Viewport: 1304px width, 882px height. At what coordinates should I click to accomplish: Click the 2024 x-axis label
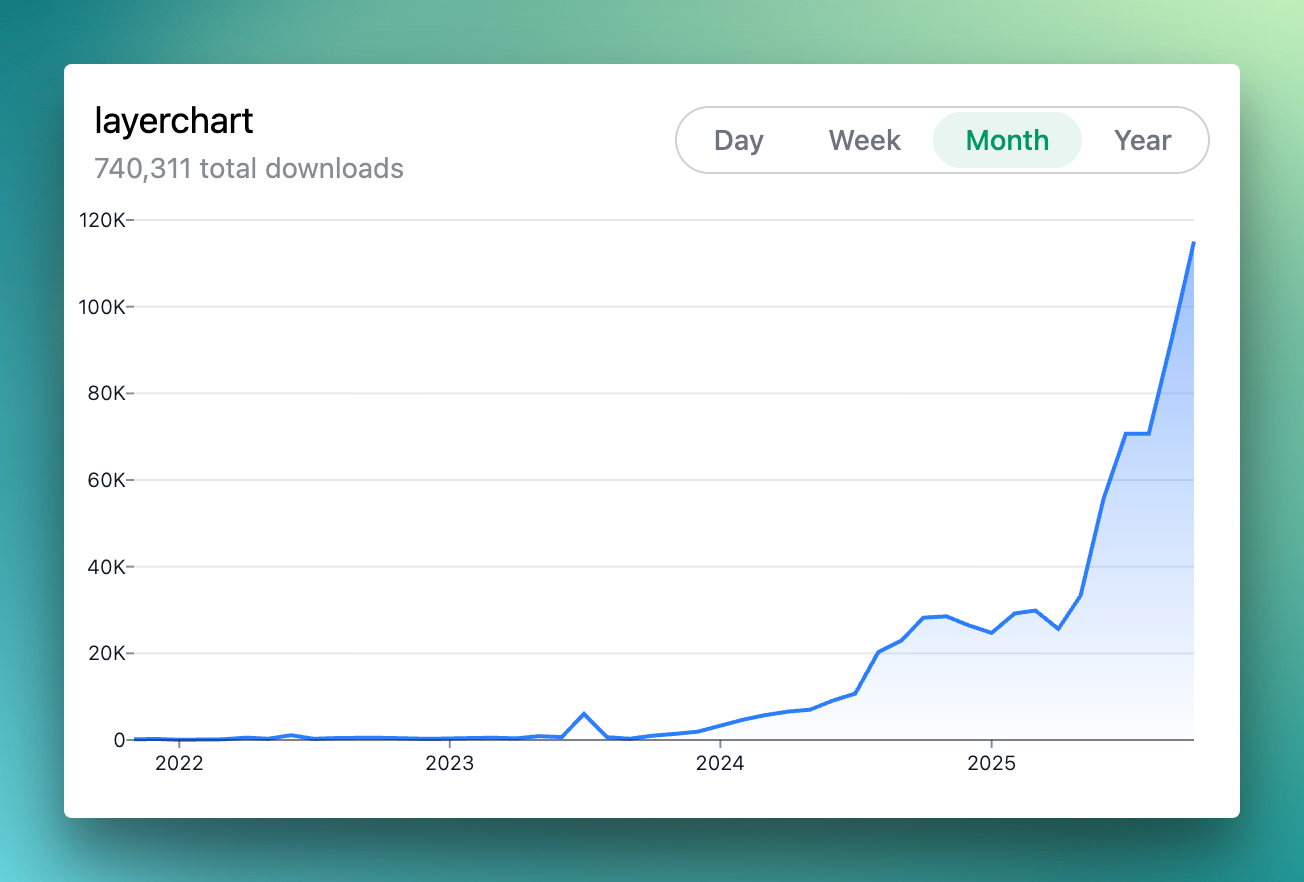pyautogui.click(x=720, y=765)
